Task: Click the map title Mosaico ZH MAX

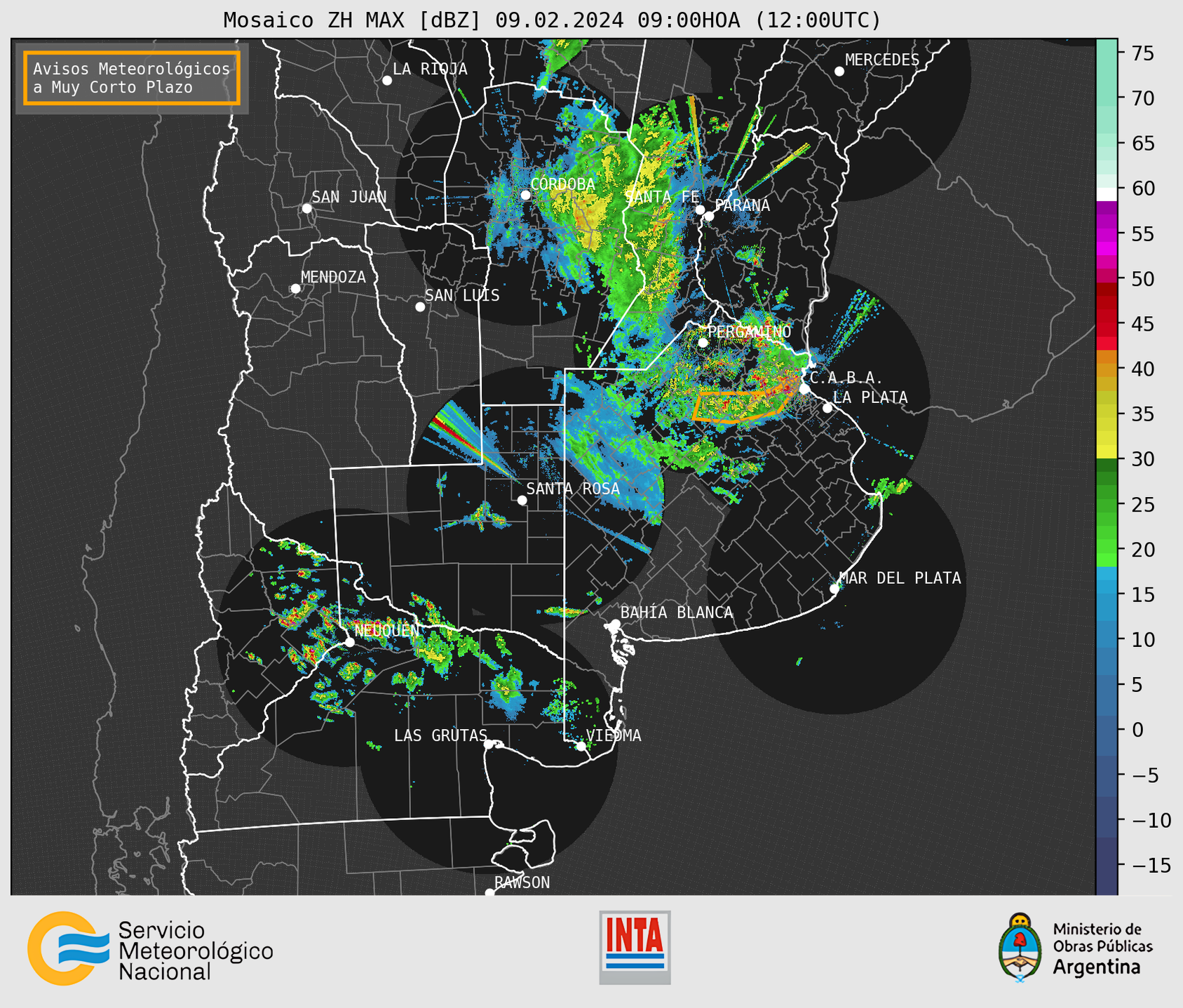Action: pyautogui.click(x=552, y=20)
